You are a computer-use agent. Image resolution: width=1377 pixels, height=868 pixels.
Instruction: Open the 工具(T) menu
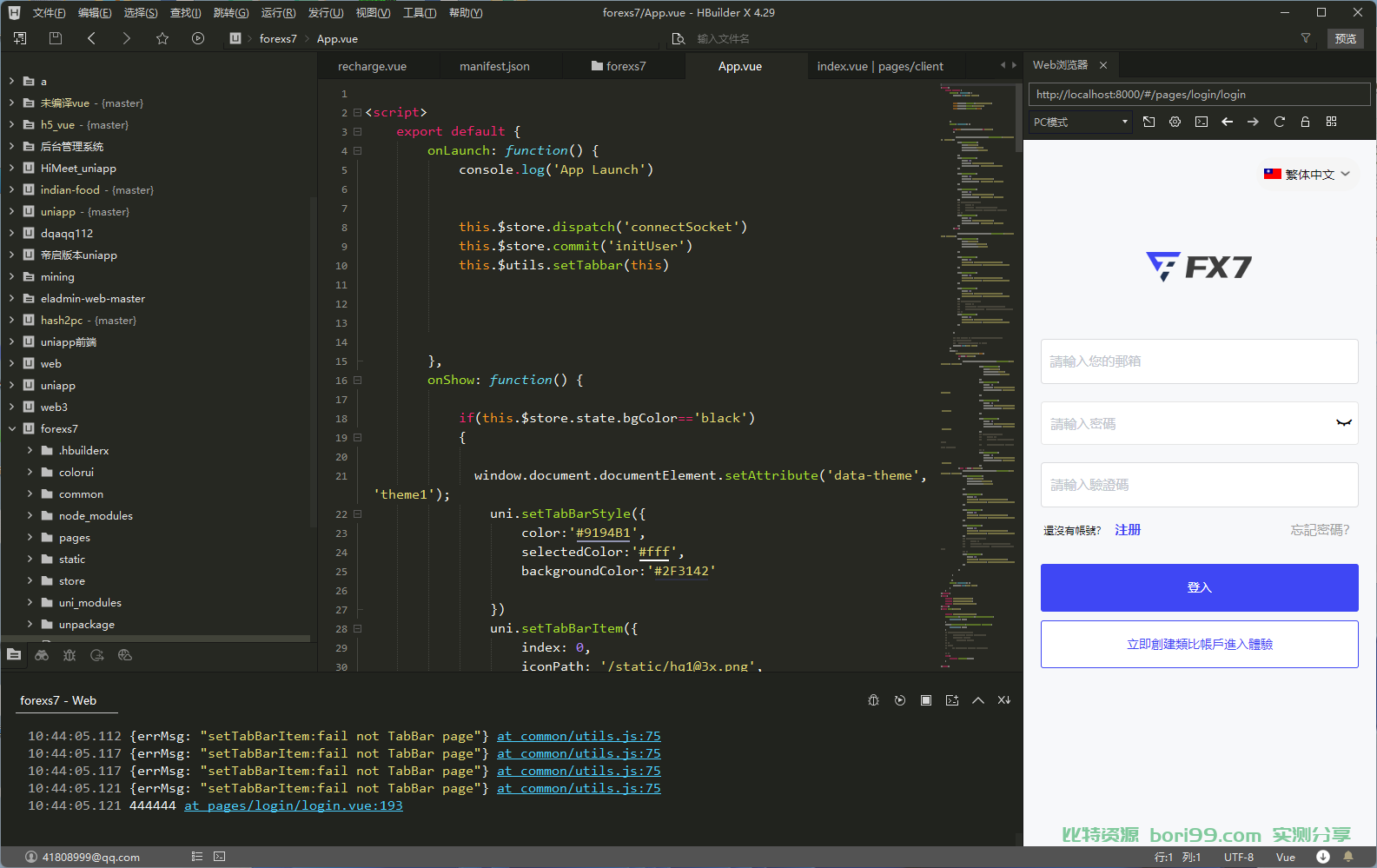420,13
